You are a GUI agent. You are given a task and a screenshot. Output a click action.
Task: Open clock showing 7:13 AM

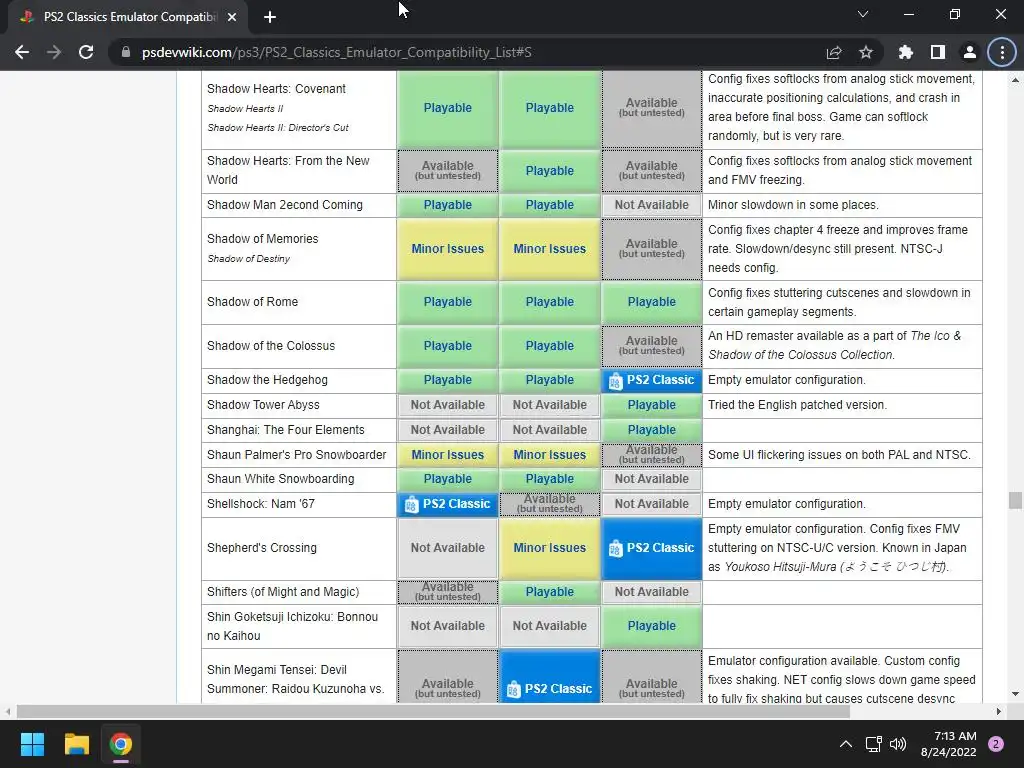(x=948, y=744)
